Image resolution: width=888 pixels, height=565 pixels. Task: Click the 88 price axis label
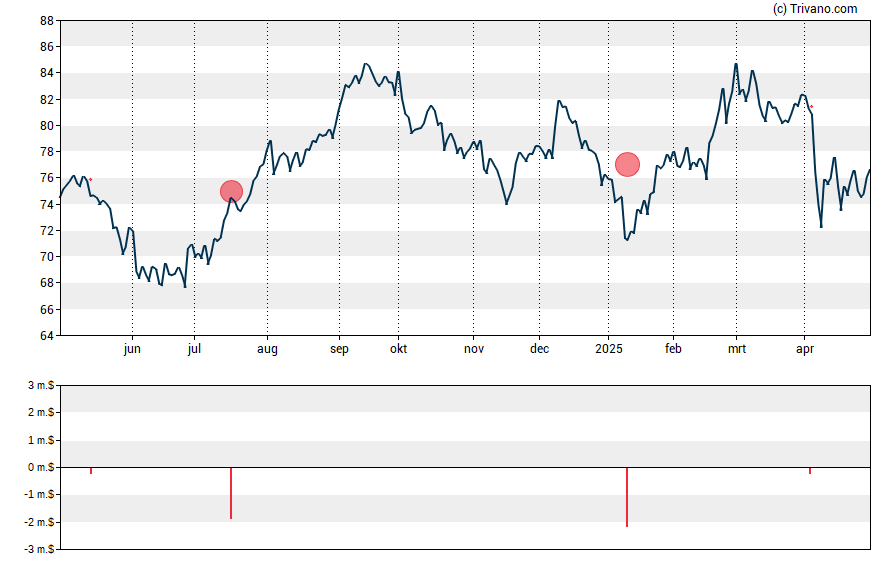[x=46, y=21]
